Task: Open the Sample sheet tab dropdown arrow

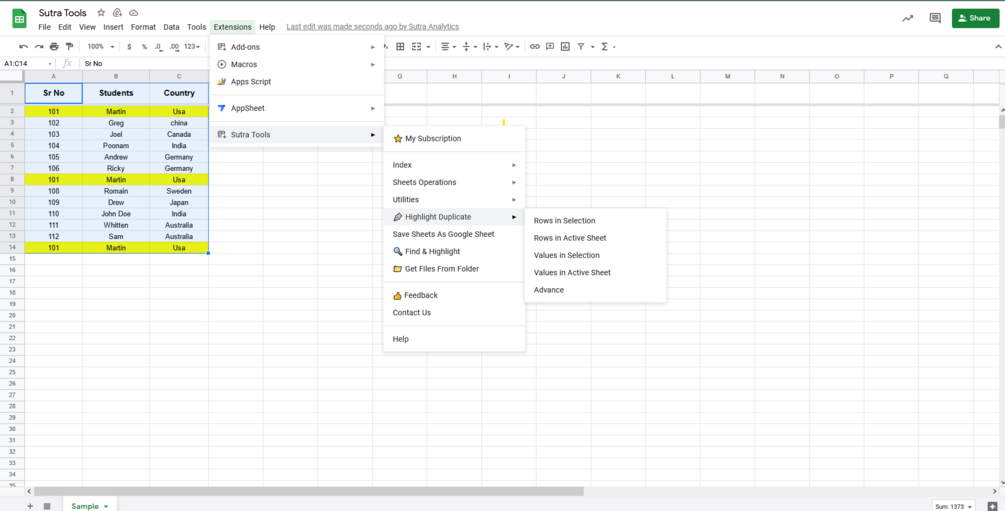Action: [106, 507]
